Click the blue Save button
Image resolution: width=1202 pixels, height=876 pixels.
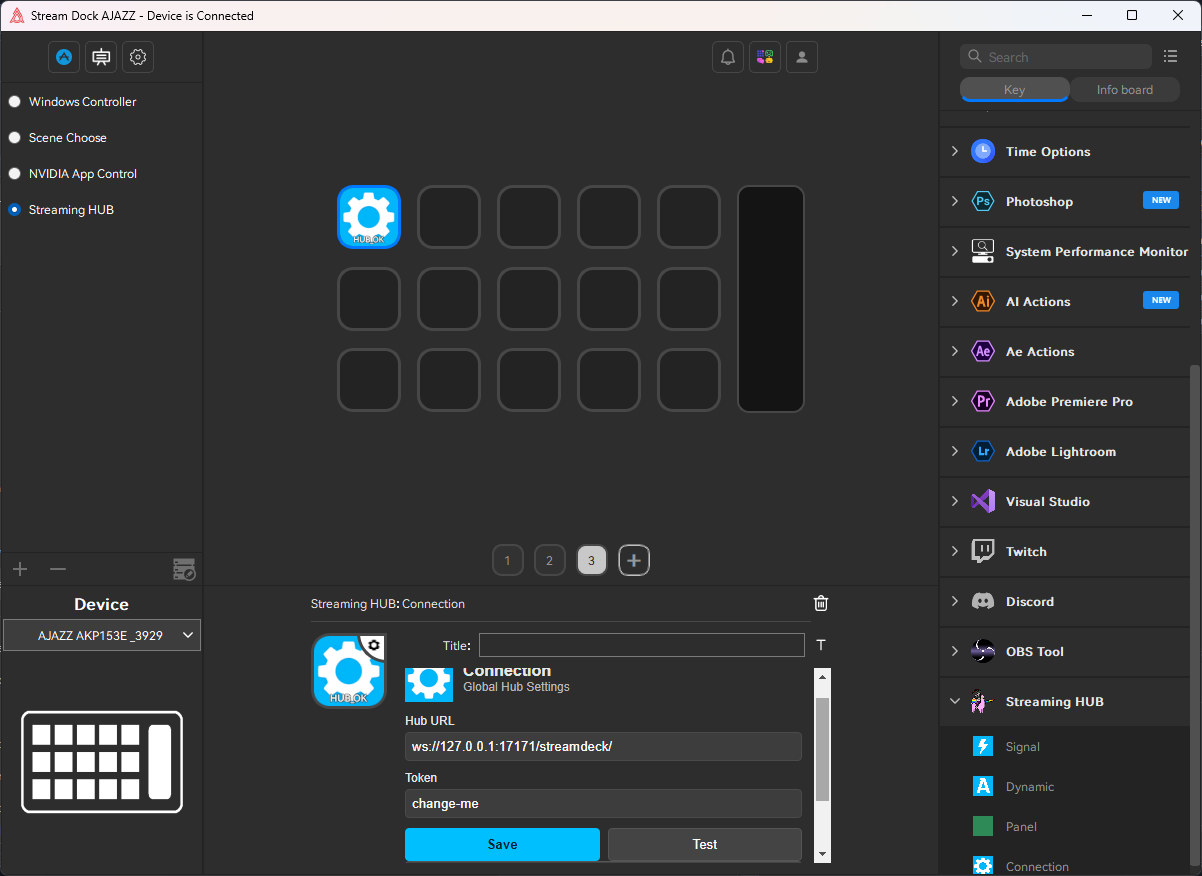pyautogui.click(x=502, y=844)
